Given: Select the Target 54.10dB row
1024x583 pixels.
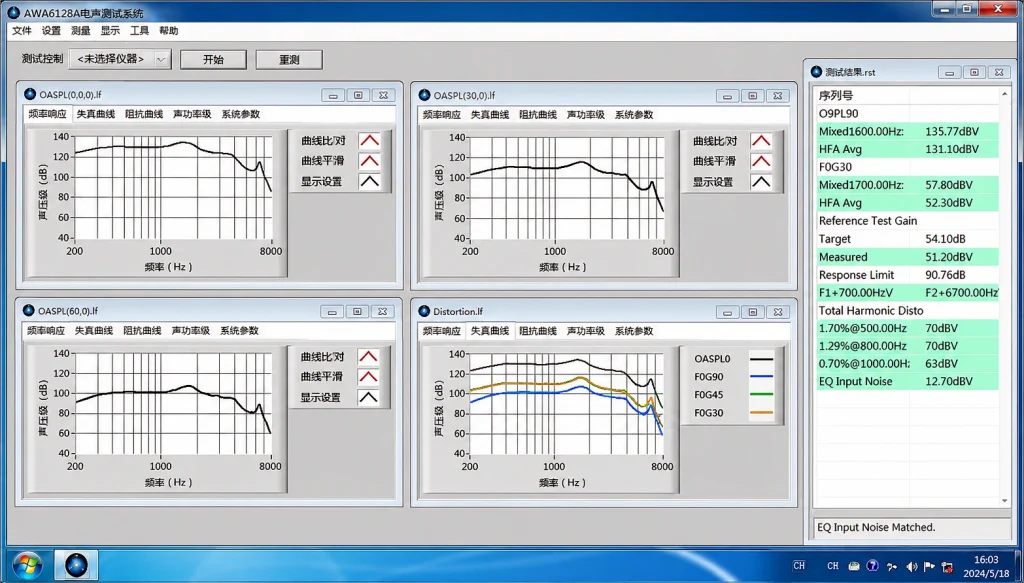Looking at the screenshot, I should tap(908, 239).
